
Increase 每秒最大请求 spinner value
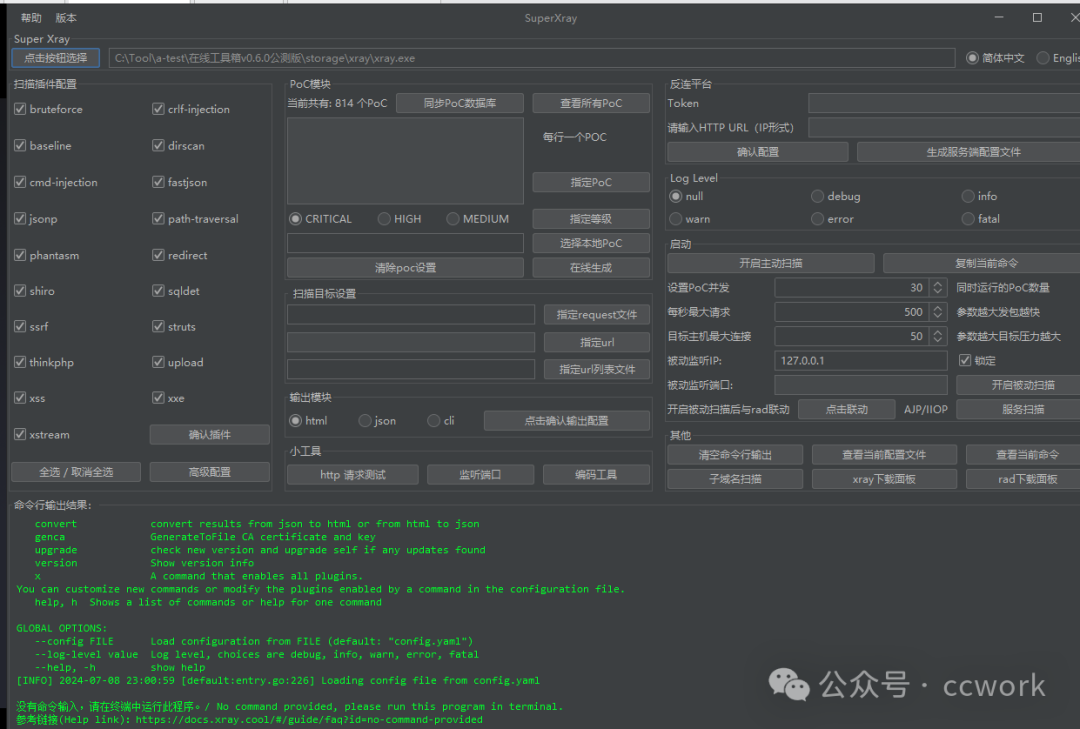(937, 308)
